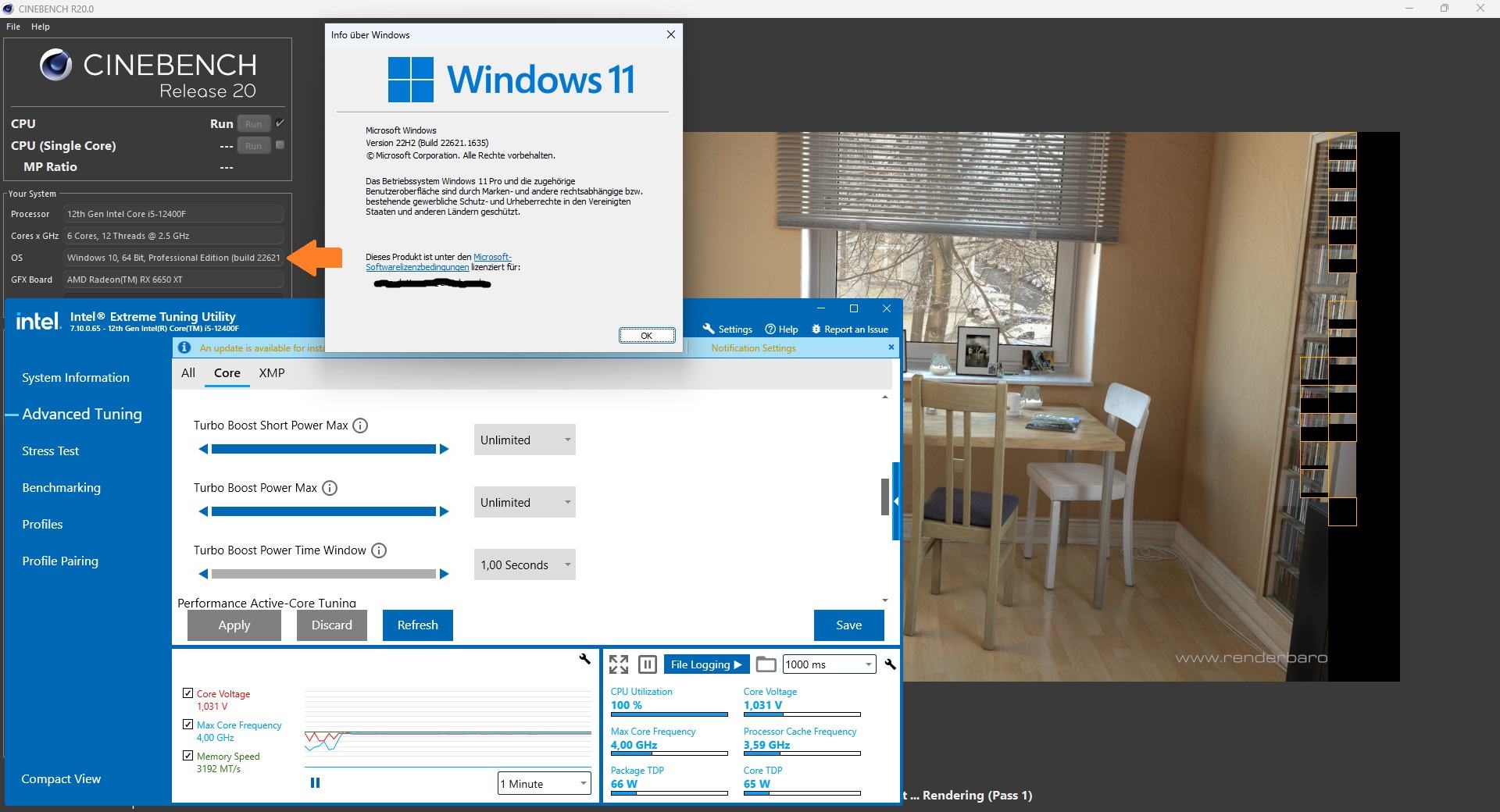The image size is (1500, 812).
Task: Open Profiles section
Action: tap(43, 524)
